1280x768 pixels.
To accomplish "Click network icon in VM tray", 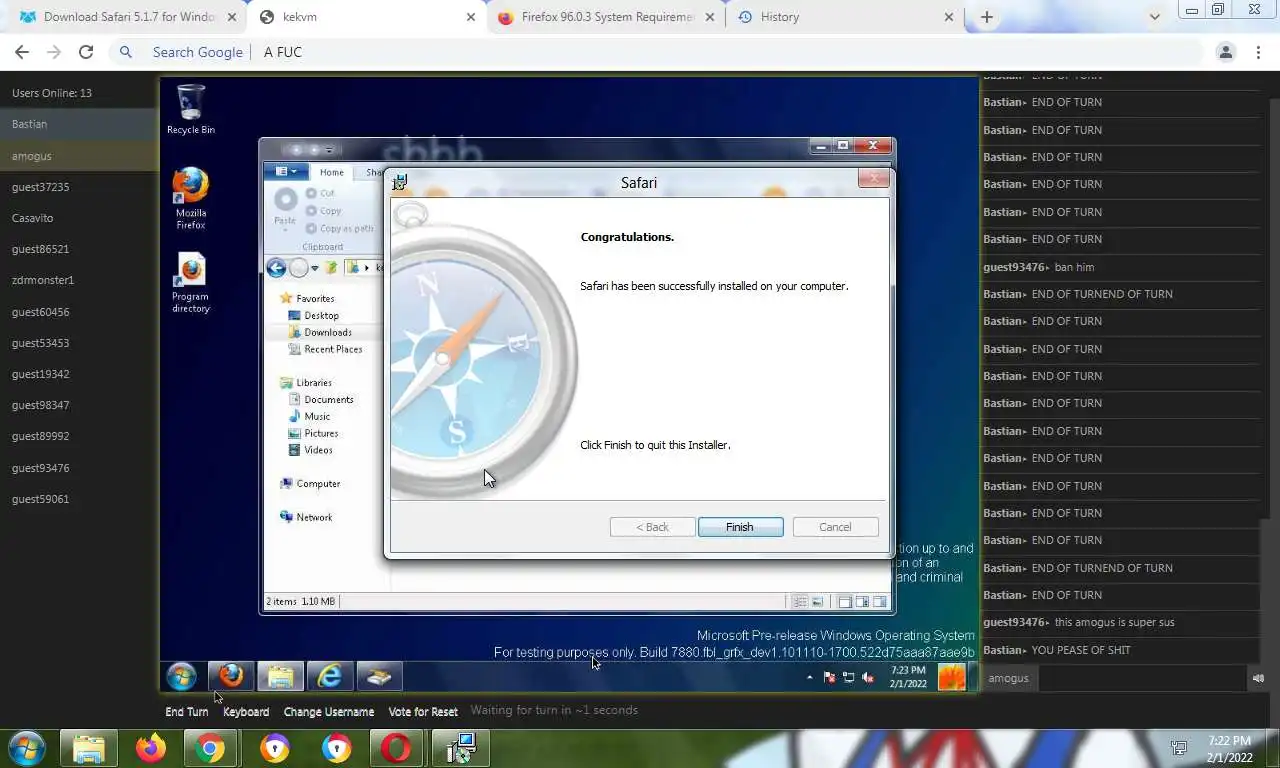I will [x=848, y=677].
